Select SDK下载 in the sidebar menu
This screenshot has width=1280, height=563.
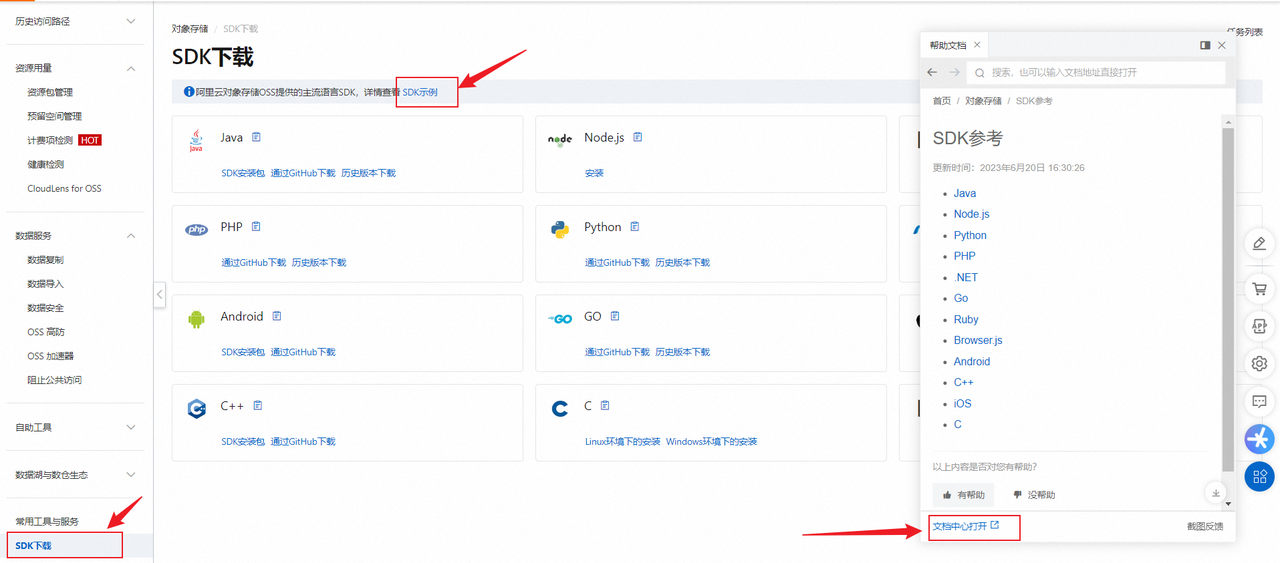click(34, 546)
